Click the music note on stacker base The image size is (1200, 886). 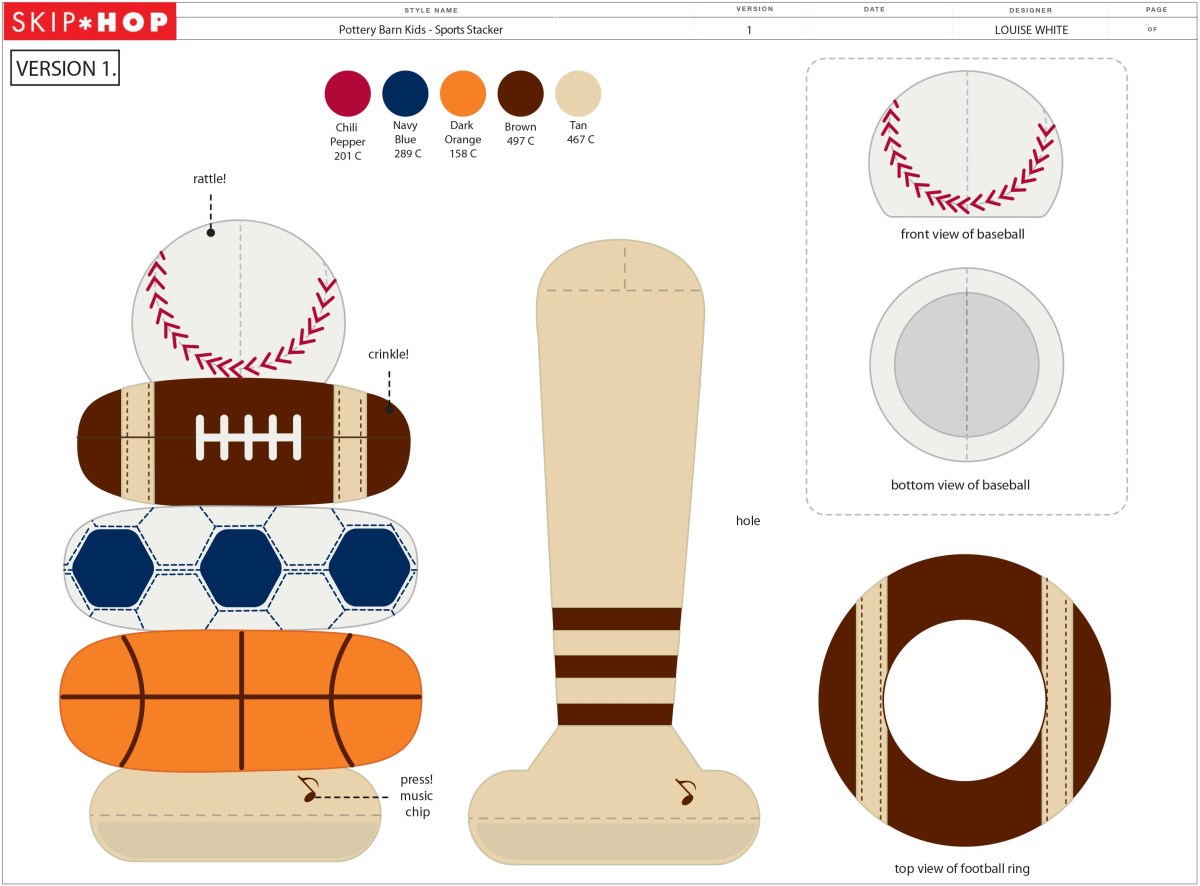point(308,790)
